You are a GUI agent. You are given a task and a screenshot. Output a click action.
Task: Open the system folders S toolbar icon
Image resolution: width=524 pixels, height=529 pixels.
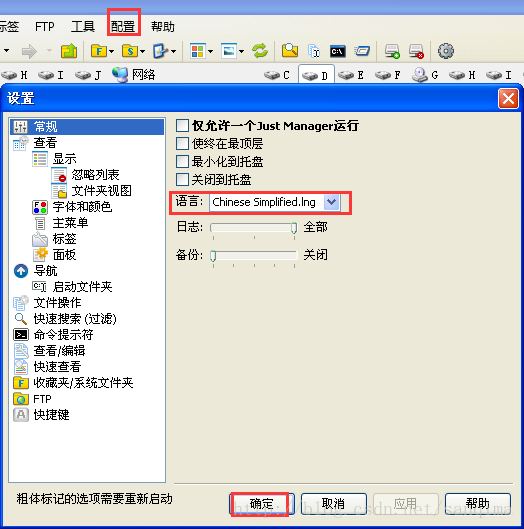tap(130, 51)
